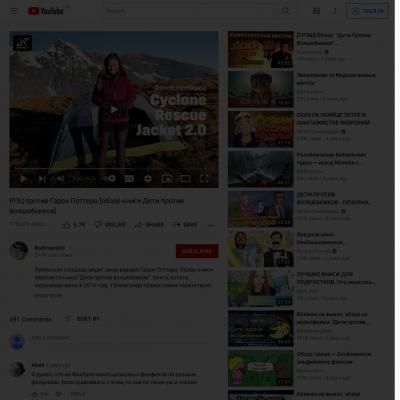
Task: Skip to next video in player
Action: pyautogui.click(x=42, y=179)
